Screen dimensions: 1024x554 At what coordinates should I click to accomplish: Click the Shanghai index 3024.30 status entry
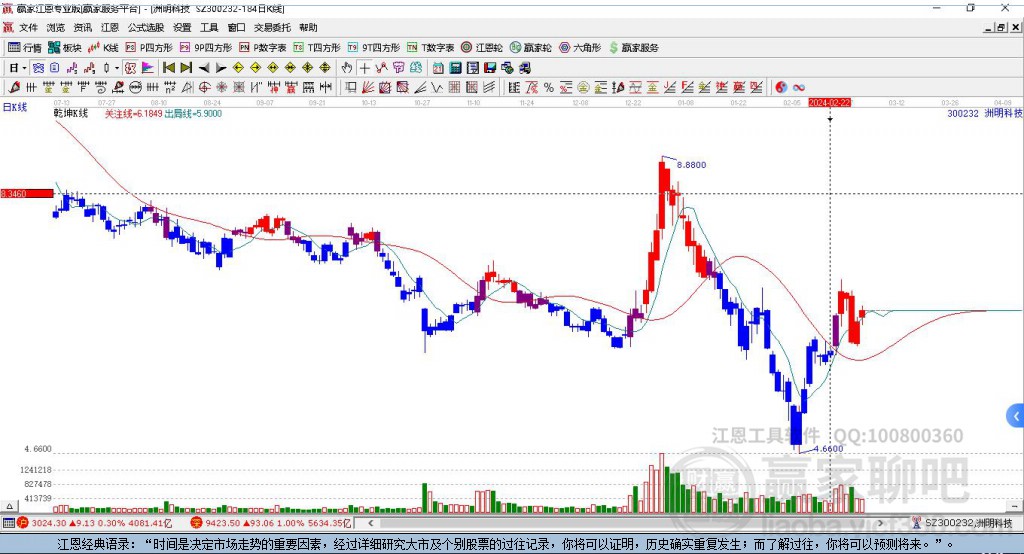(95, 523)
